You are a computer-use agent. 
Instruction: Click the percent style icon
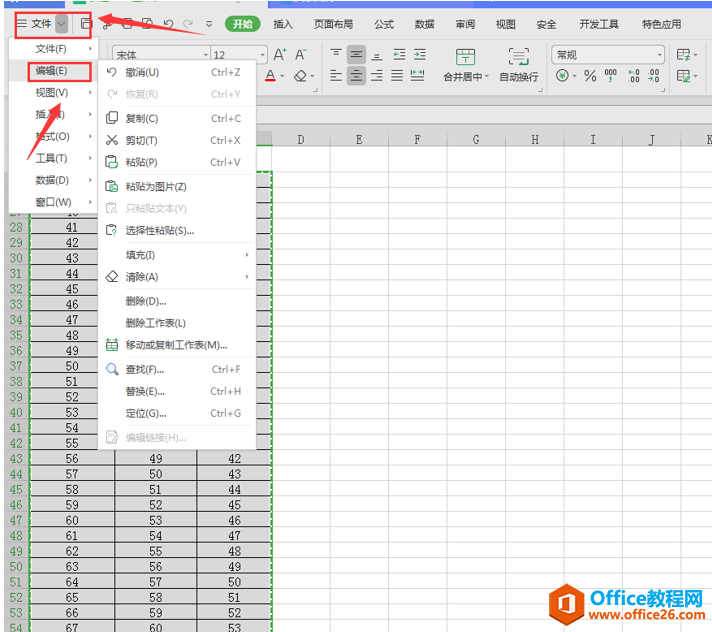(590, 76)
